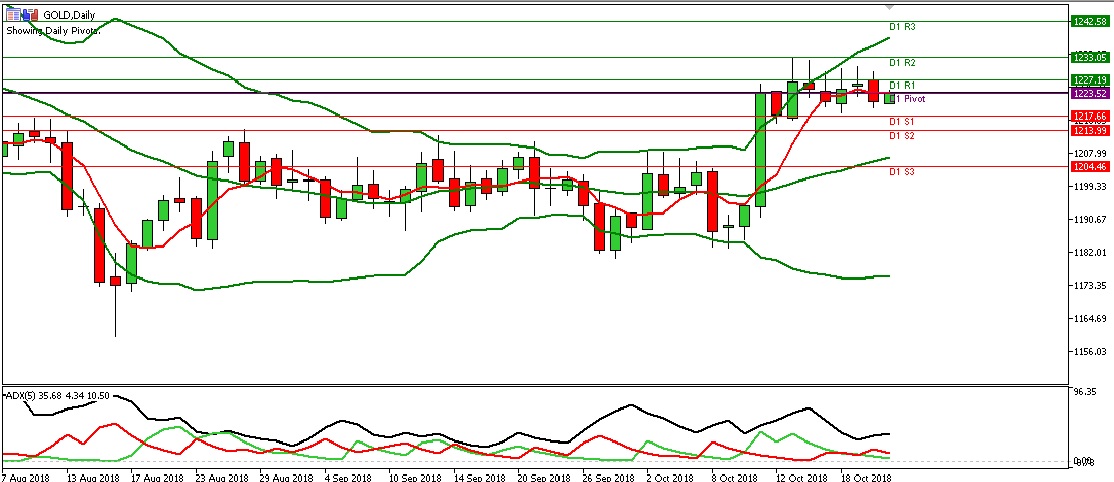
Task: Click the 13 Aug 2018 date label
Action: [x=92, y=478]
